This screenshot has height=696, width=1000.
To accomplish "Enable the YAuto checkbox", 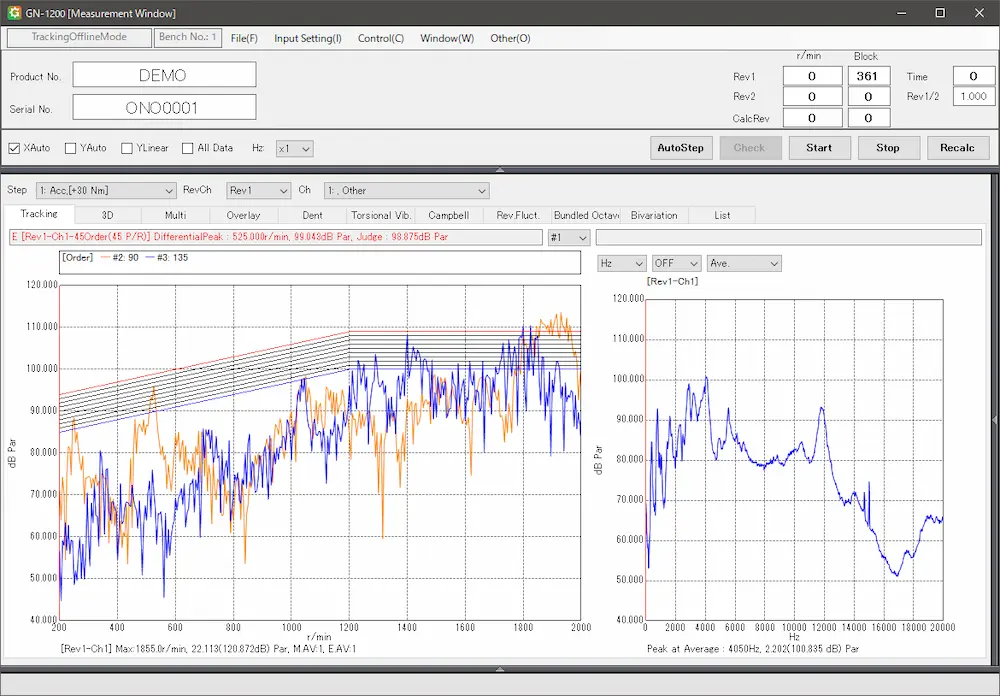I will point(71,148).
